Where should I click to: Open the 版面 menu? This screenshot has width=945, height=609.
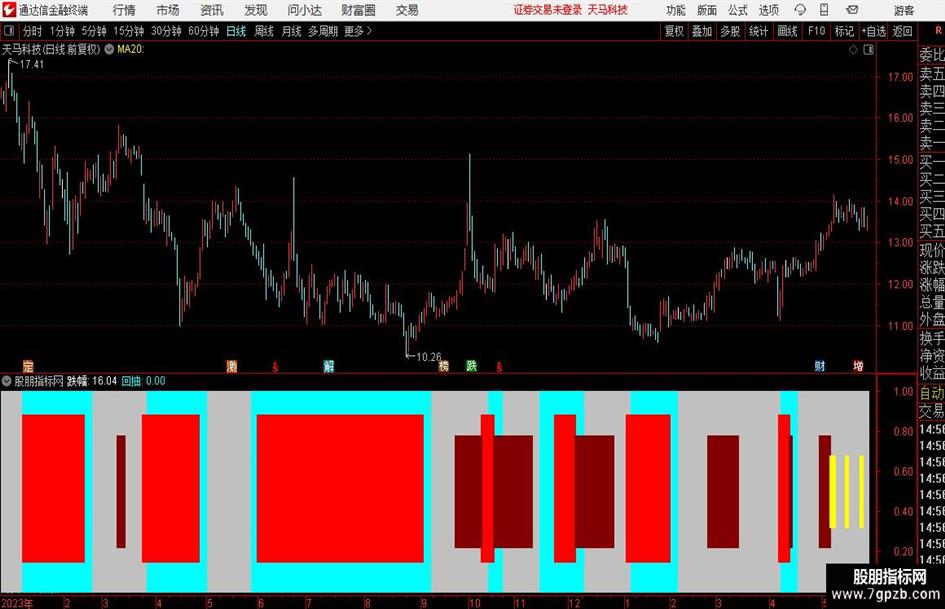(x=707, y=10)
